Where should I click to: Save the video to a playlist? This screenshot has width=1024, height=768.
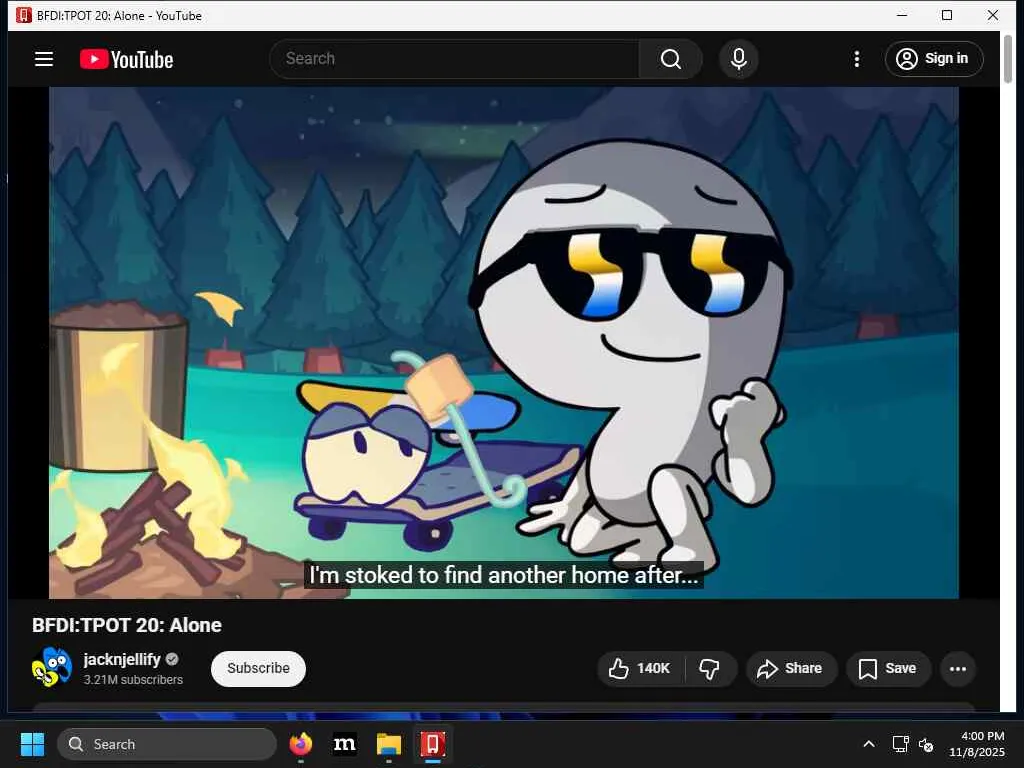(888, 668)
